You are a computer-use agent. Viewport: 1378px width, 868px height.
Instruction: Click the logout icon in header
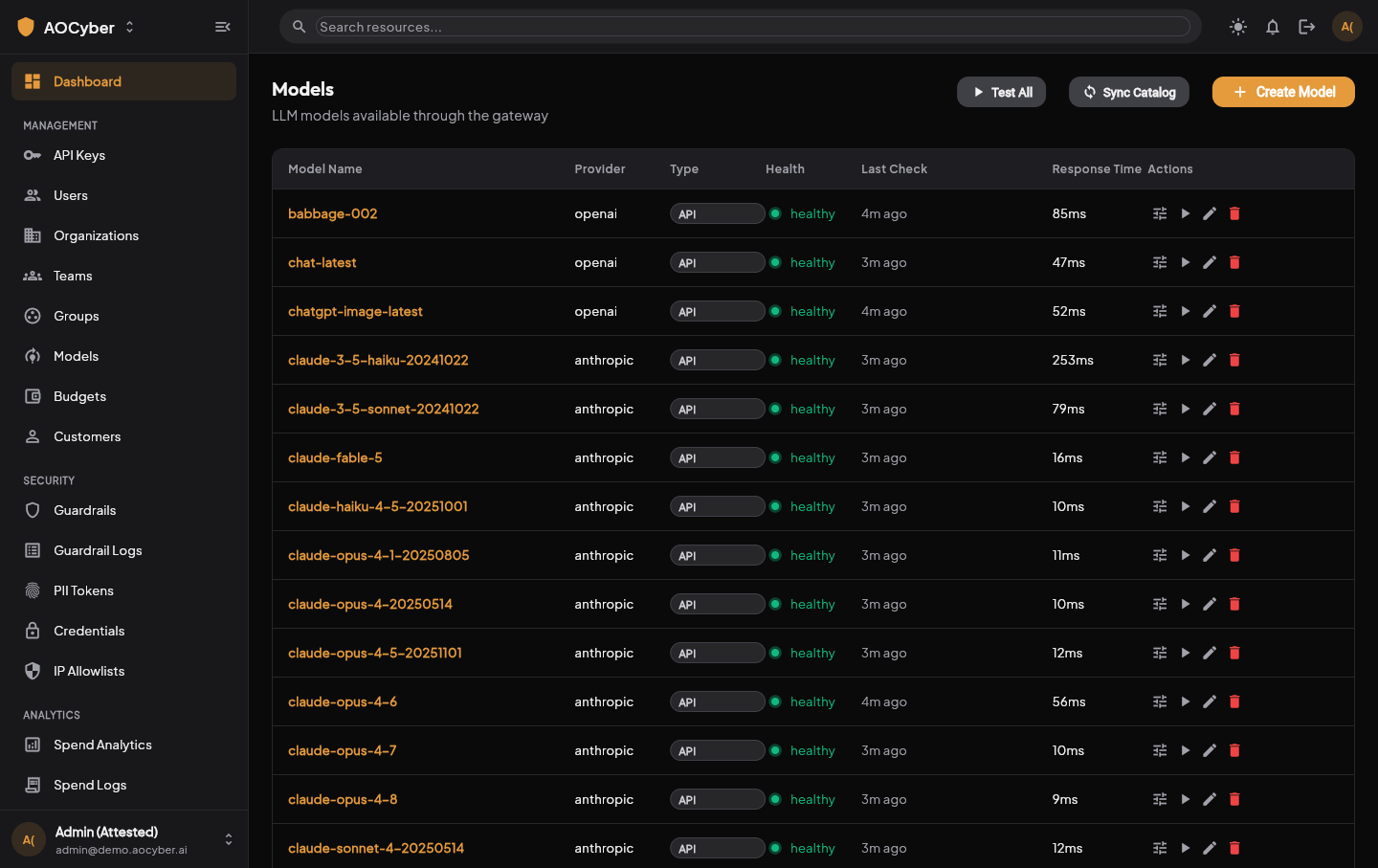point(1307,27)
